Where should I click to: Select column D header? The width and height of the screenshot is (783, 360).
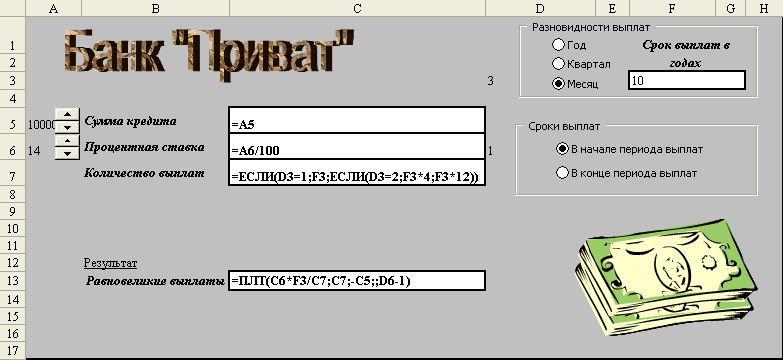tap(540, 8)
